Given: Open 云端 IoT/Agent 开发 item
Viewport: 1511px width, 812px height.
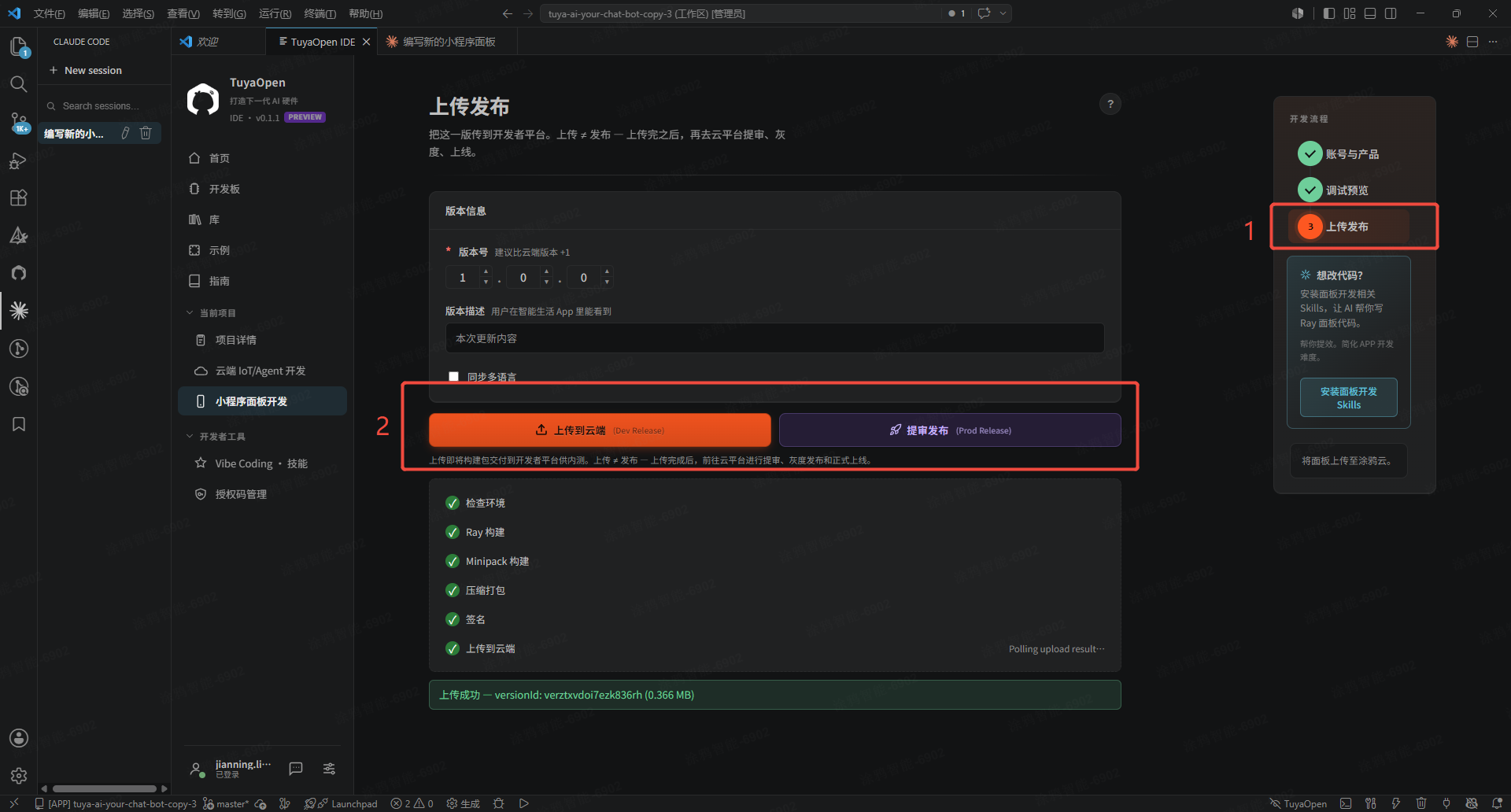Looking at the screenshot, I should pos(262,371).
